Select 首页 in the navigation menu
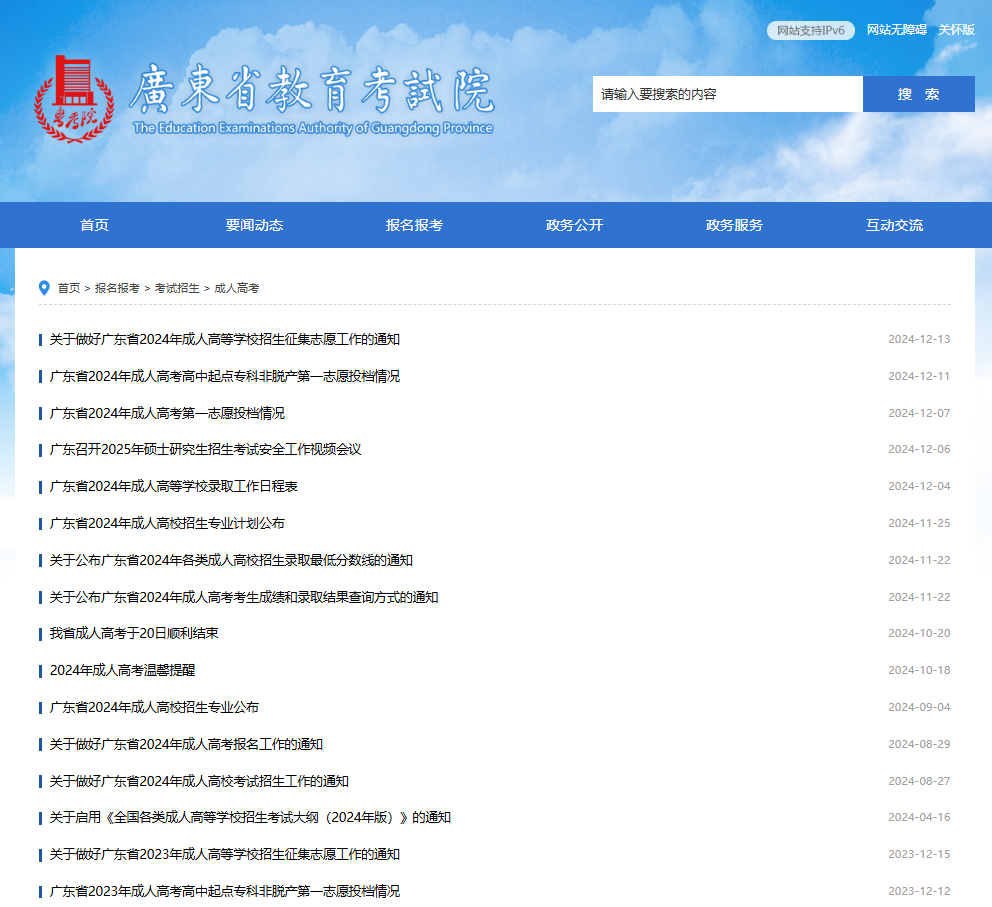992x907 pixels. click(x=94, y=225)
